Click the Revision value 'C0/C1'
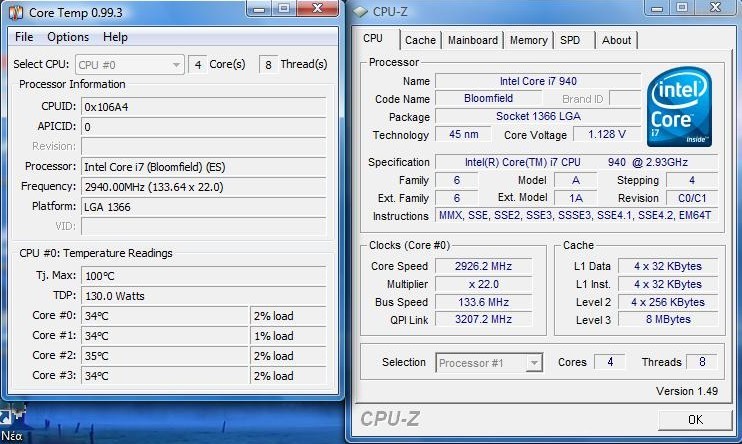This screenshot has height=444, width=742. coord(692,198)
